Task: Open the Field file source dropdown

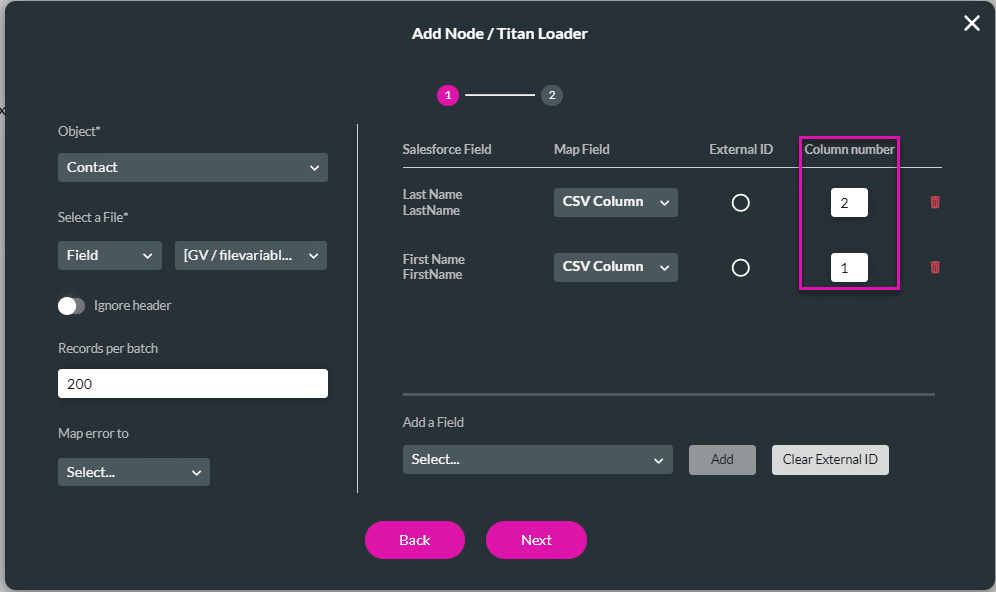Action: point(109,255)
